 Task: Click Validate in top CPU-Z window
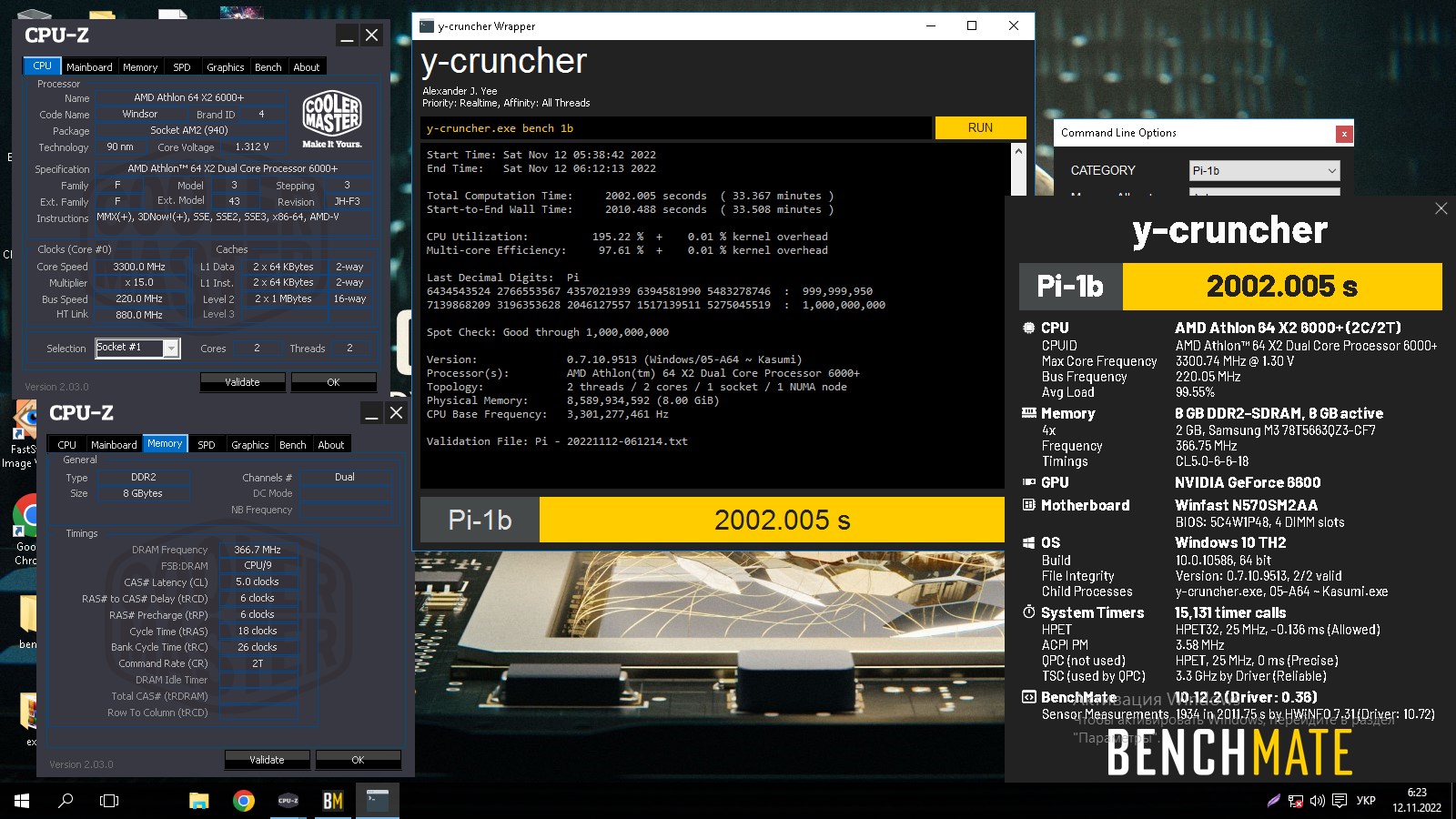[x=242, y=382]
